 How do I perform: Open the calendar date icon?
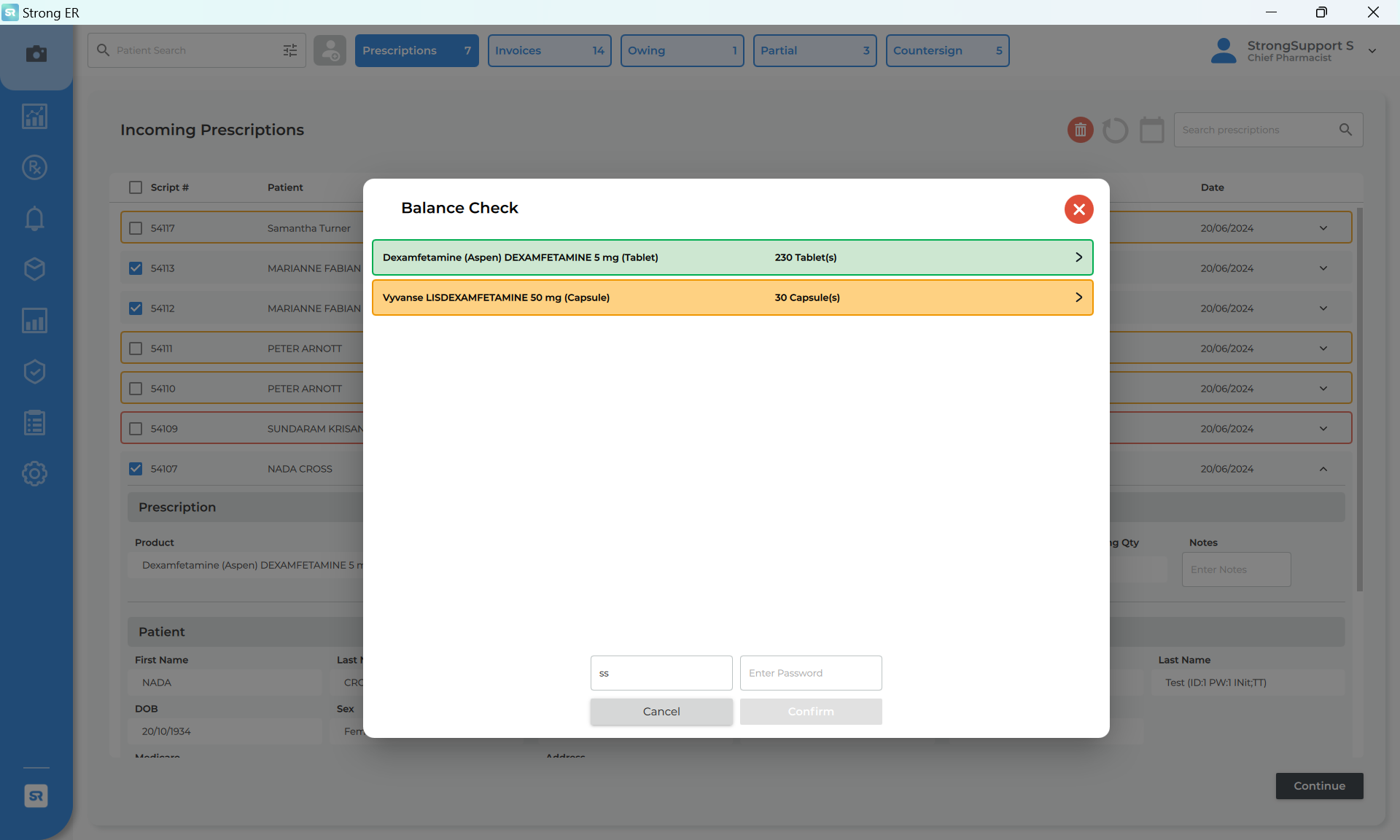pyautogui.click(x=1151, y=131)
